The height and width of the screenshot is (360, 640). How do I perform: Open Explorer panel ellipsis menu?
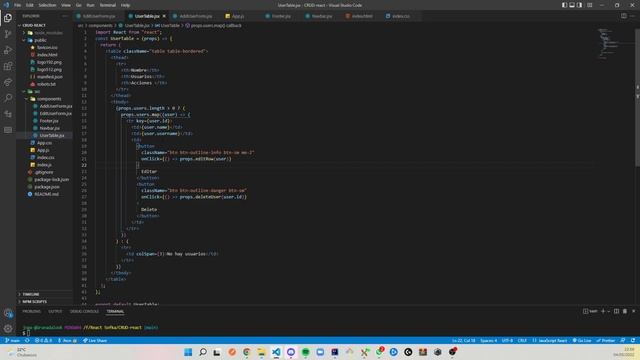click(65, 16)
